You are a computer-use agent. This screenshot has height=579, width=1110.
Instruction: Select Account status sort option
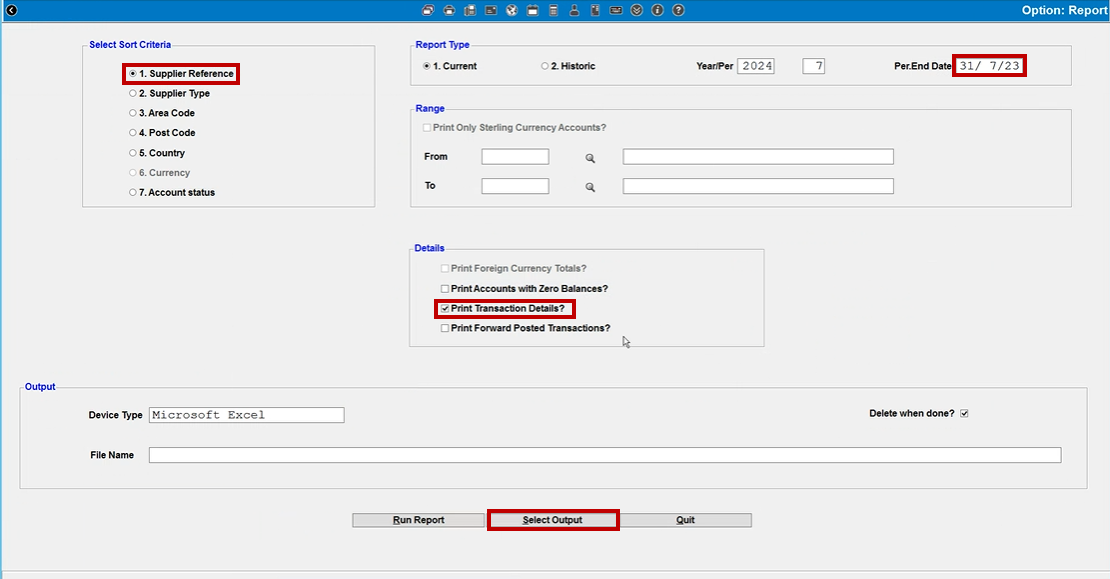click(171, 193)
